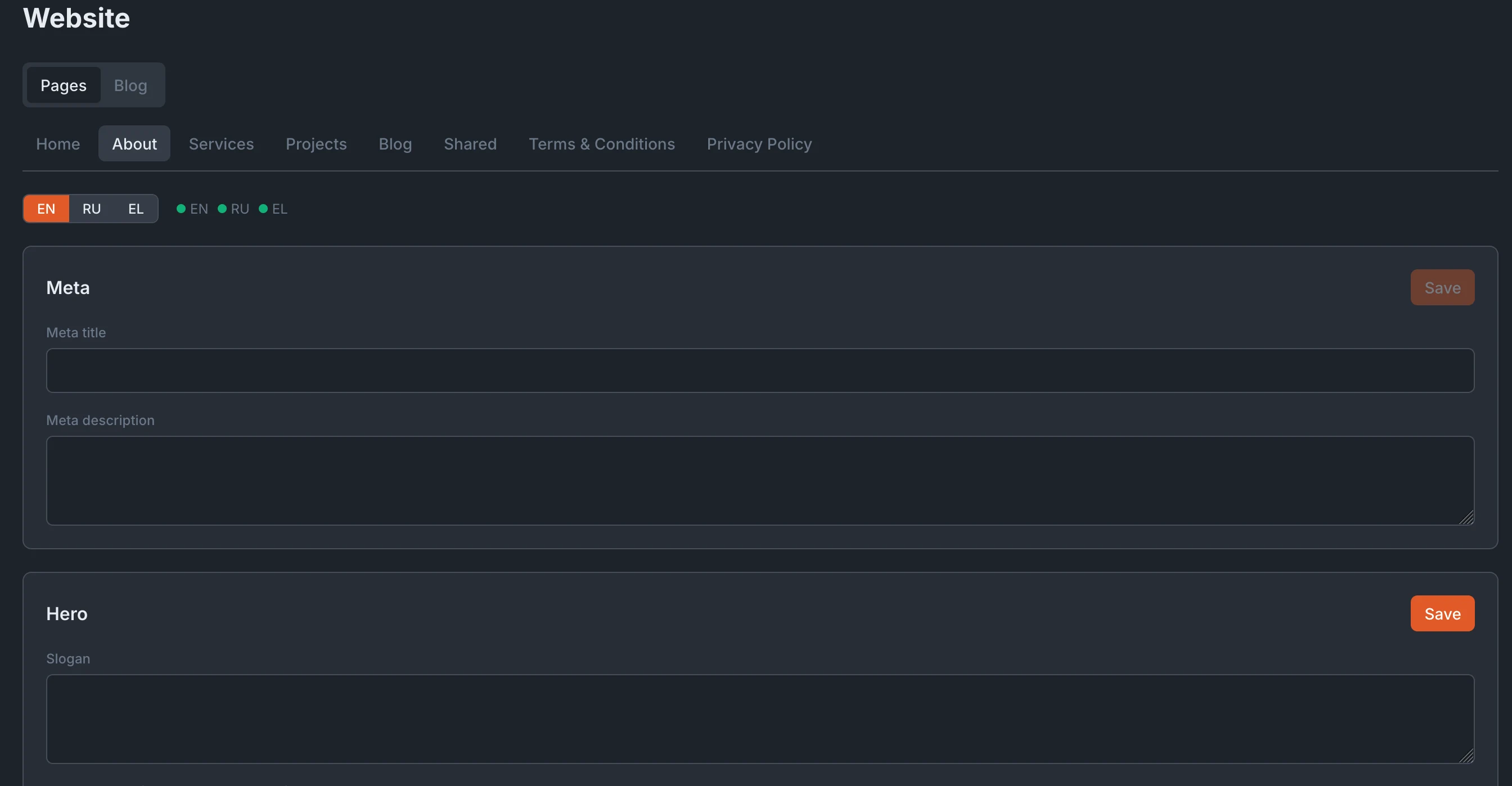Select the Shared page tab
Image resolution: width=1512 pixels, height=786 pixels.
pyautogui.click(x=470, y=144)
